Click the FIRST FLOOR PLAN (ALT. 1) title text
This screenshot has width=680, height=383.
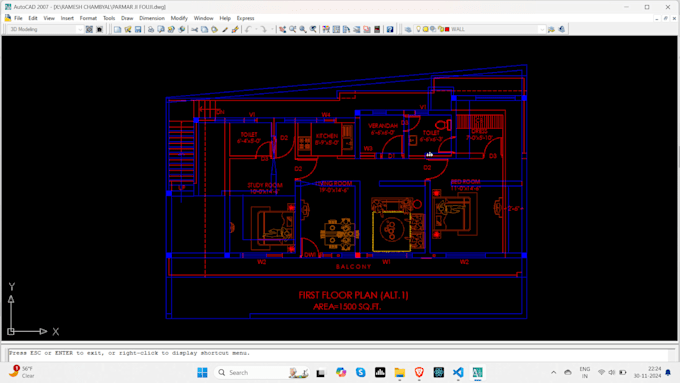click(353, 295)
